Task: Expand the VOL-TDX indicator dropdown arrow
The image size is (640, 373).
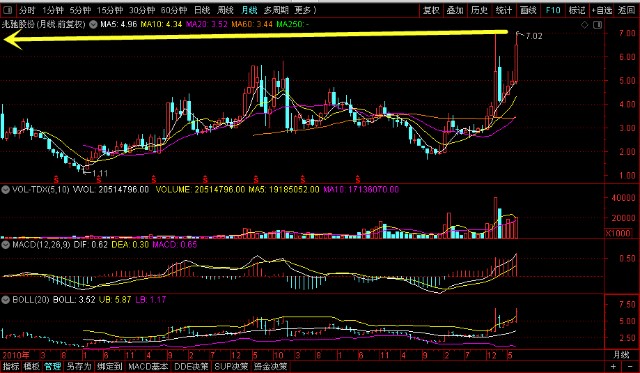Action: 6,189
